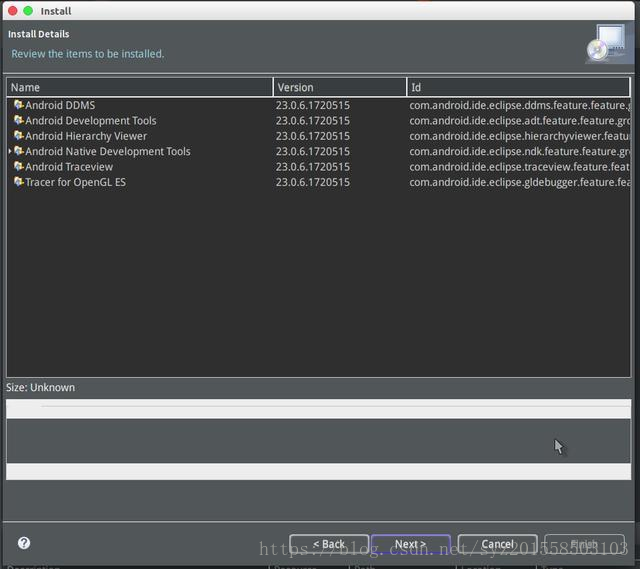The image size is (640, 569).
Task: Click the Size: Unknown label
Action: 40,387
